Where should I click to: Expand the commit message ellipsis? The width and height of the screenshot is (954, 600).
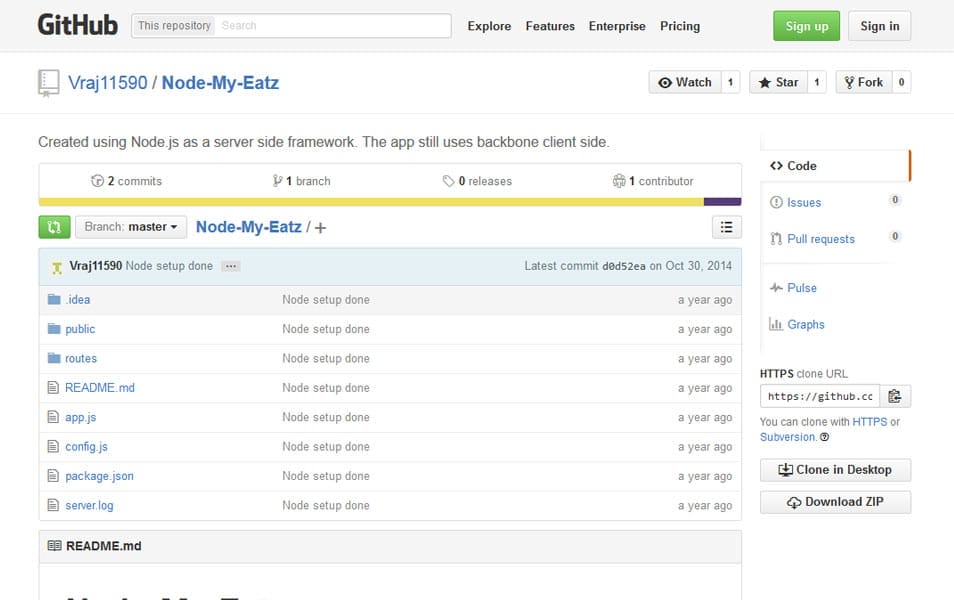(x=231, y=266)
